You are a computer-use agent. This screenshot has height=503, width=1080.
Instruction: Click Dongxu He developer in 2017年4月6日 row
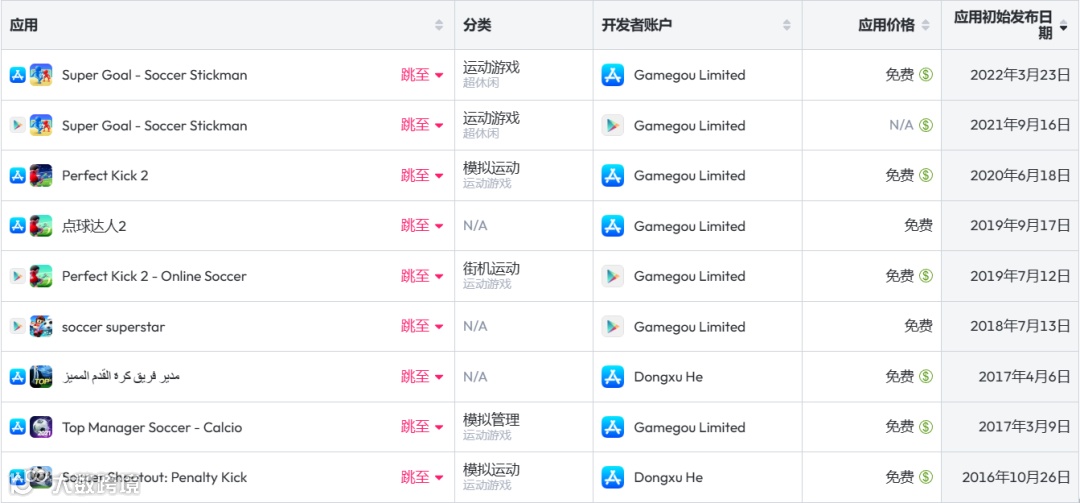[669, 377]
